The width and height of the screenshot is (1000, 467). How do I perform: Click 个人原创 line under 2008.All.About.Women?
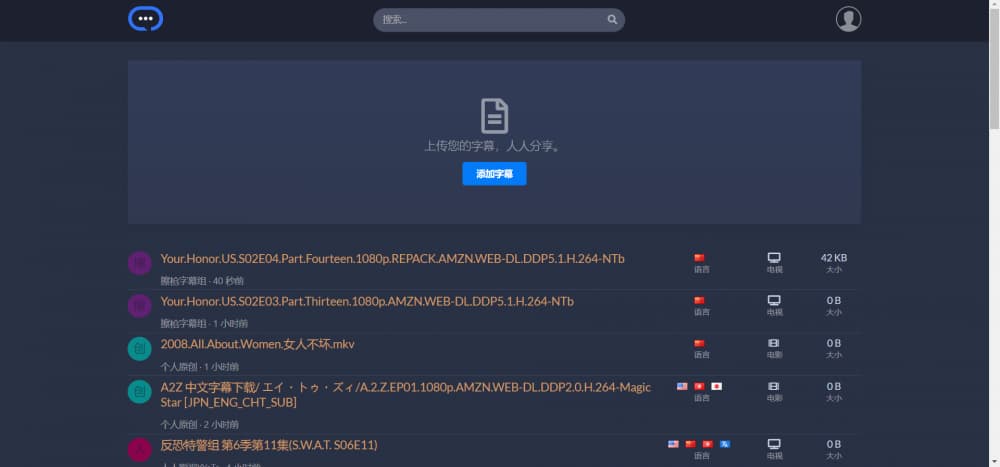[x=200, y=366]
